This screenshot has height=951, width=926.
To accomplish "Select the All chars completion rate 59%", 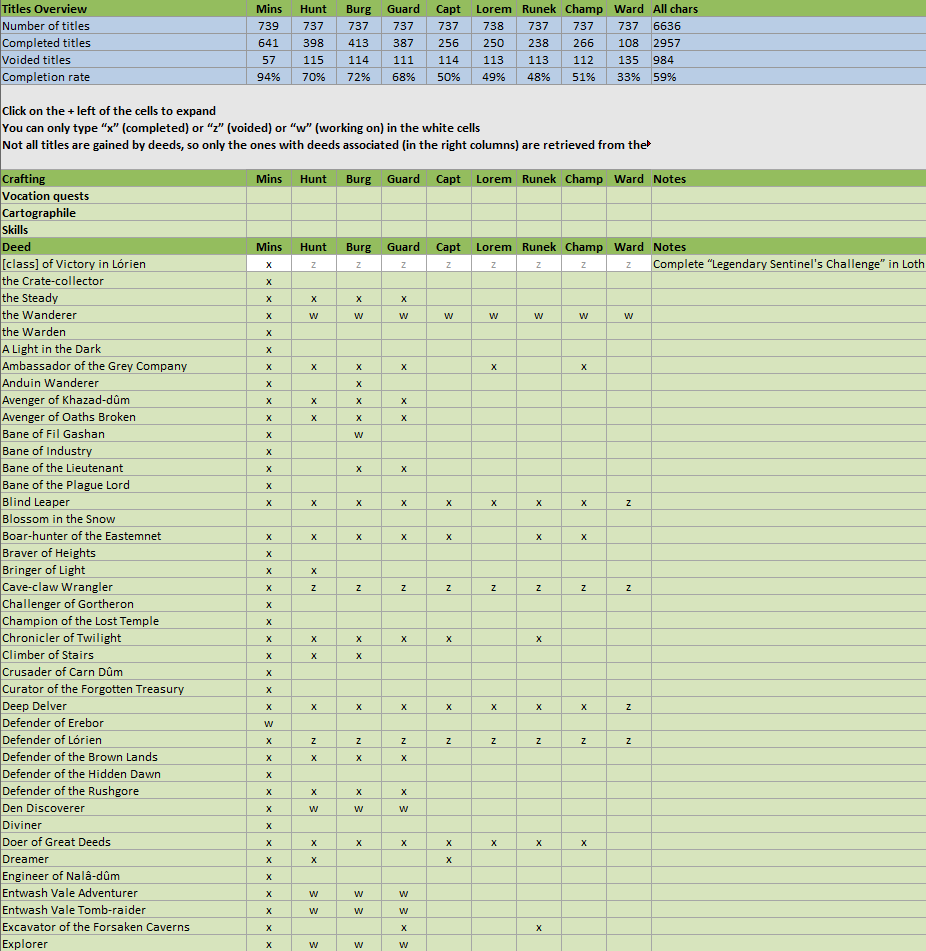I will coord(788,76).
